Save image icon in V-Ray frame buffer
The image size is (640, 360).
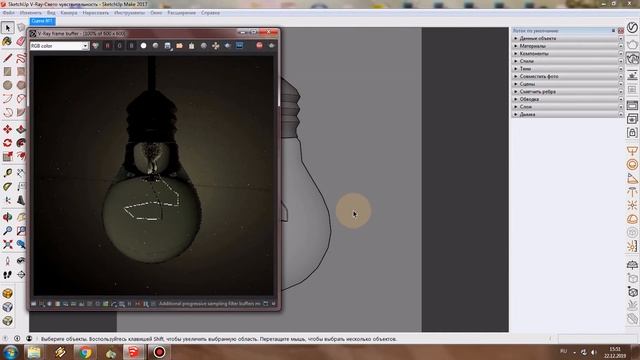point(167,46)
